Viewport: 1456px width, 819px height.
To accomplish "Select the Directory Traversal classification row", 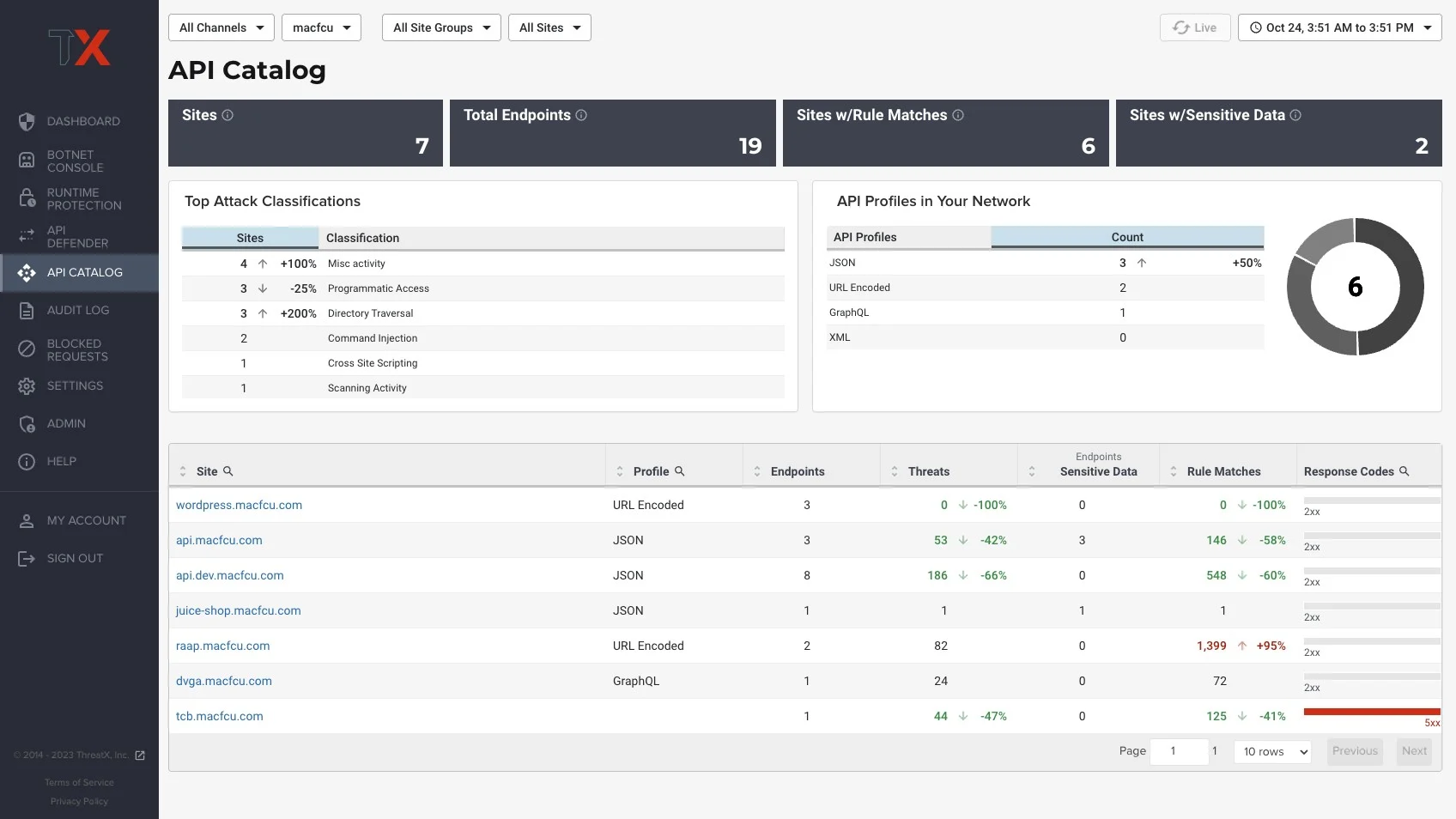I will click(483, 313).
